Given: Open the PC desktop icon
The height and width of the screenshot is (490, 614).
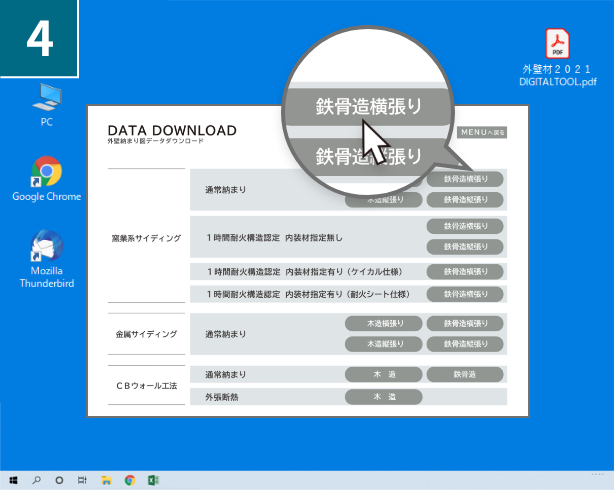Looking at the screenshot, I should pos(46,101).
